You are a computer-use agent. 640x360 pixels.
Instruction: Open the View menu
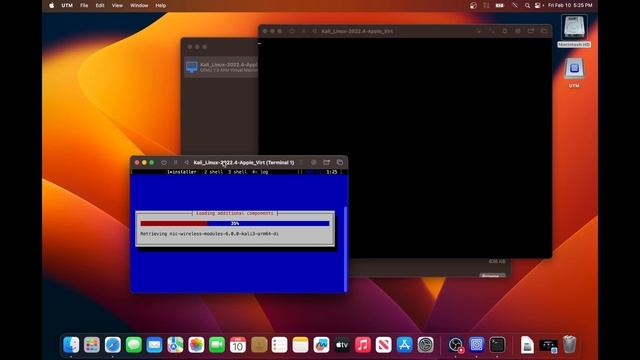click(x=117, y=5)
